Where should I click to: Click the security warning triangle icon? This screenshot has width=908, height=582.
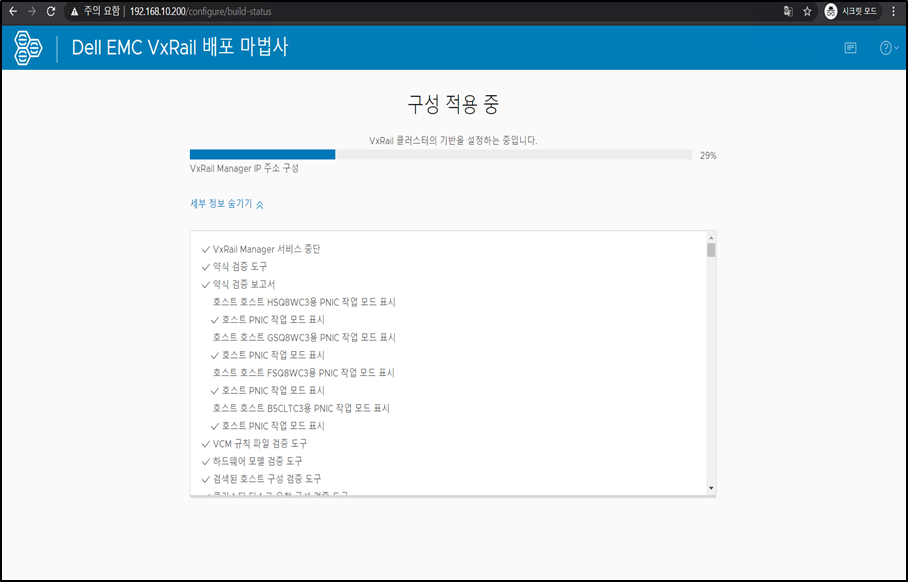(74, 12)
